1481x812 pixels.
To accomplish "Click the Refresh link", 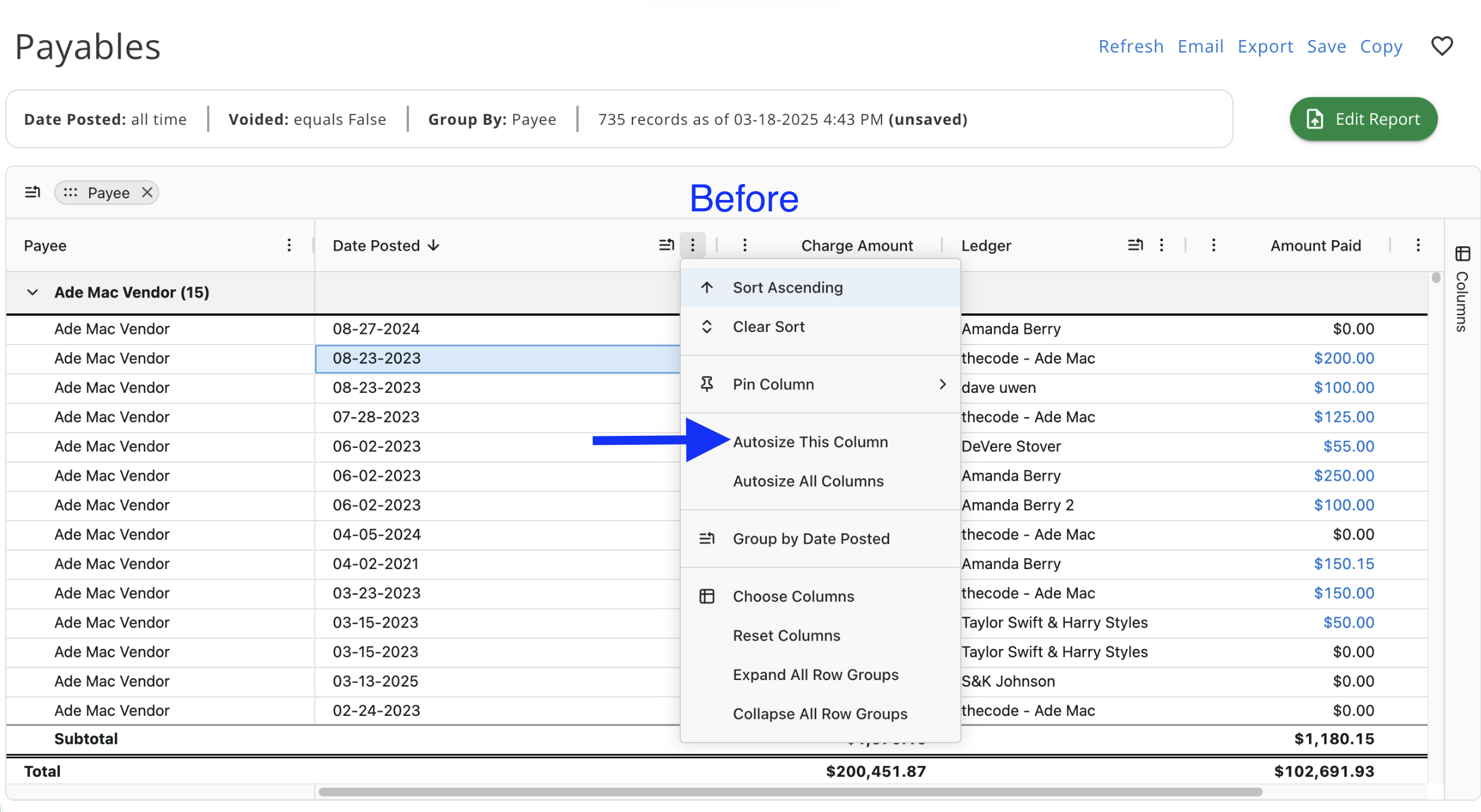I will pos(1131,47).
